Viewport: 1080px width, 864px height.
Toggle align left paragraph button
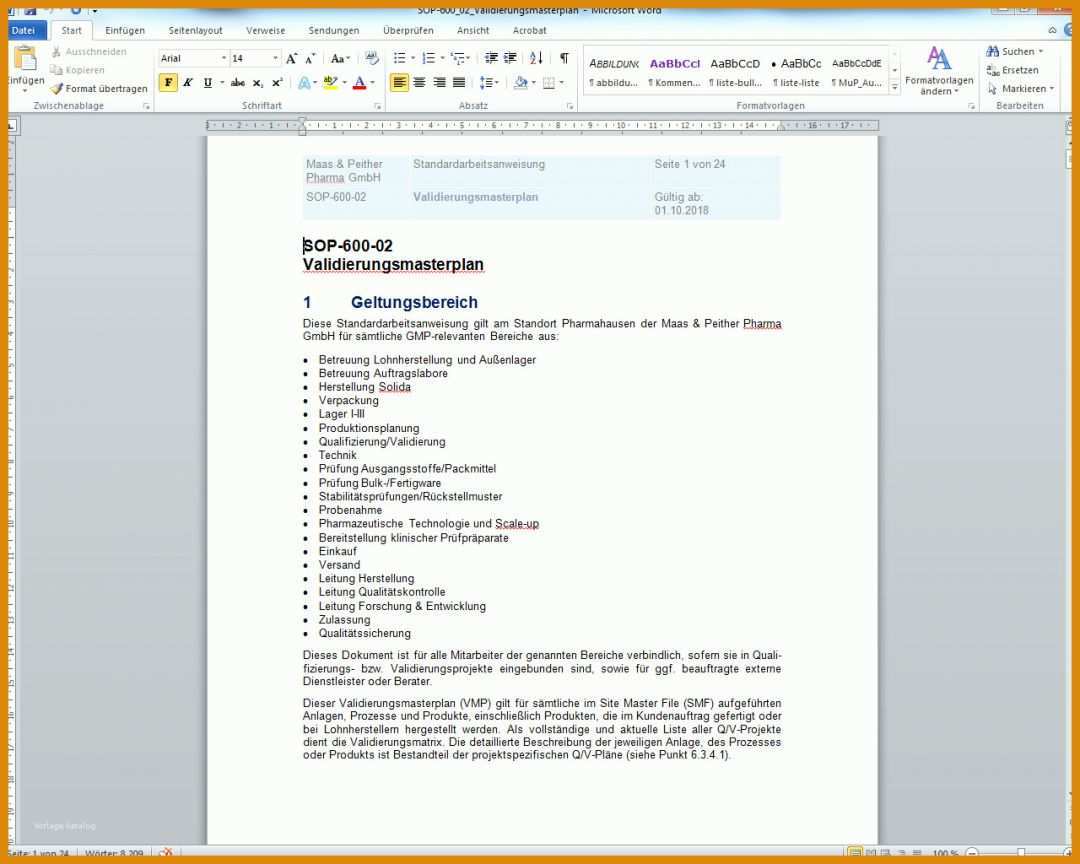coord(399,83)
